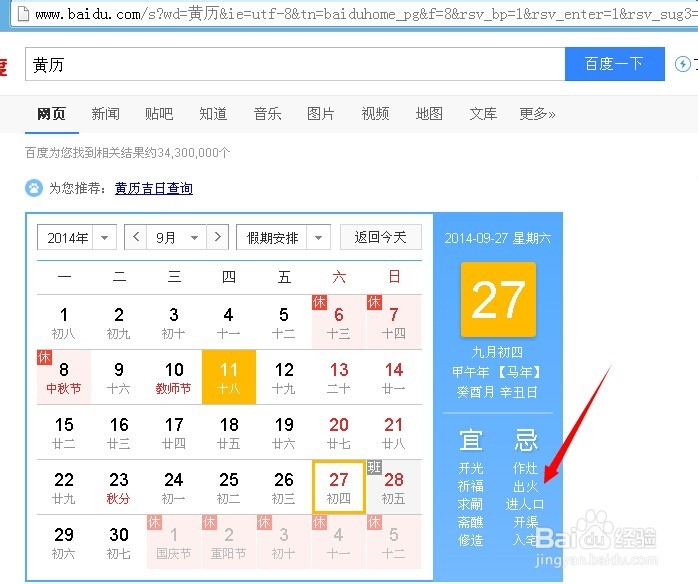
Task: Click the page icon in address bar
Action: (23, 14)
